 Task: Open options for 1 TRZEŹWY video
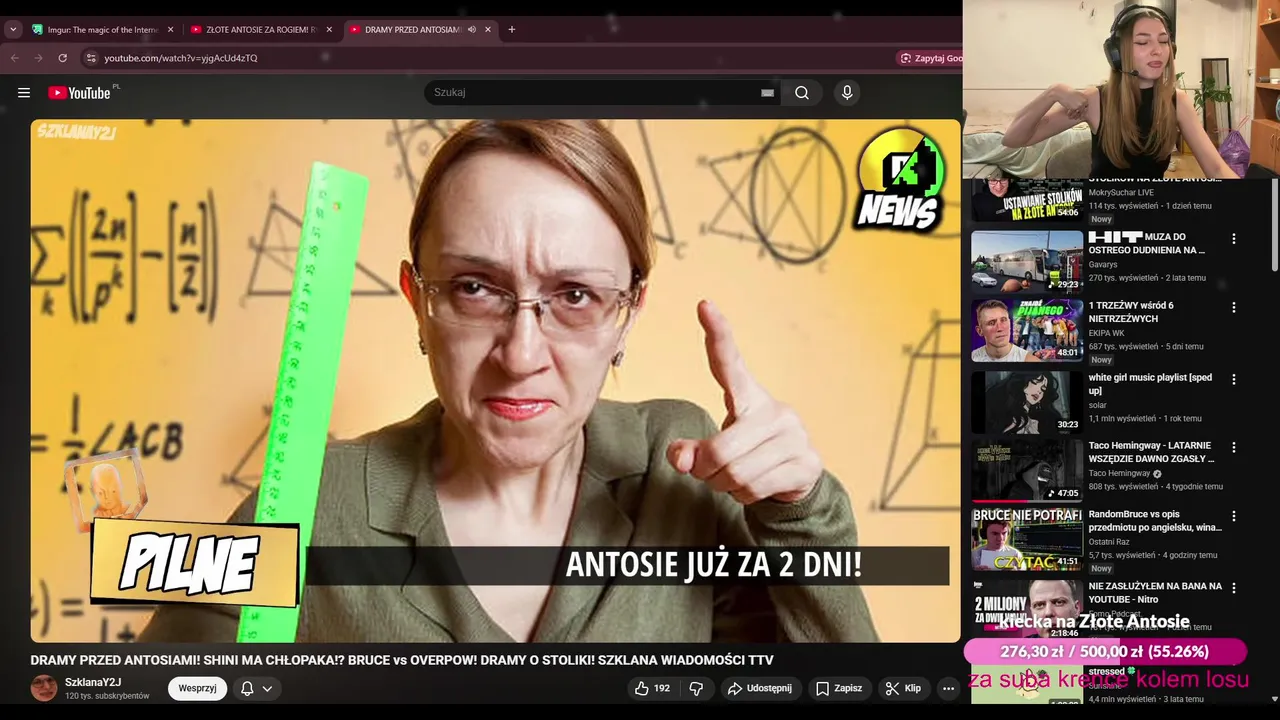(x=1233, y=307)
